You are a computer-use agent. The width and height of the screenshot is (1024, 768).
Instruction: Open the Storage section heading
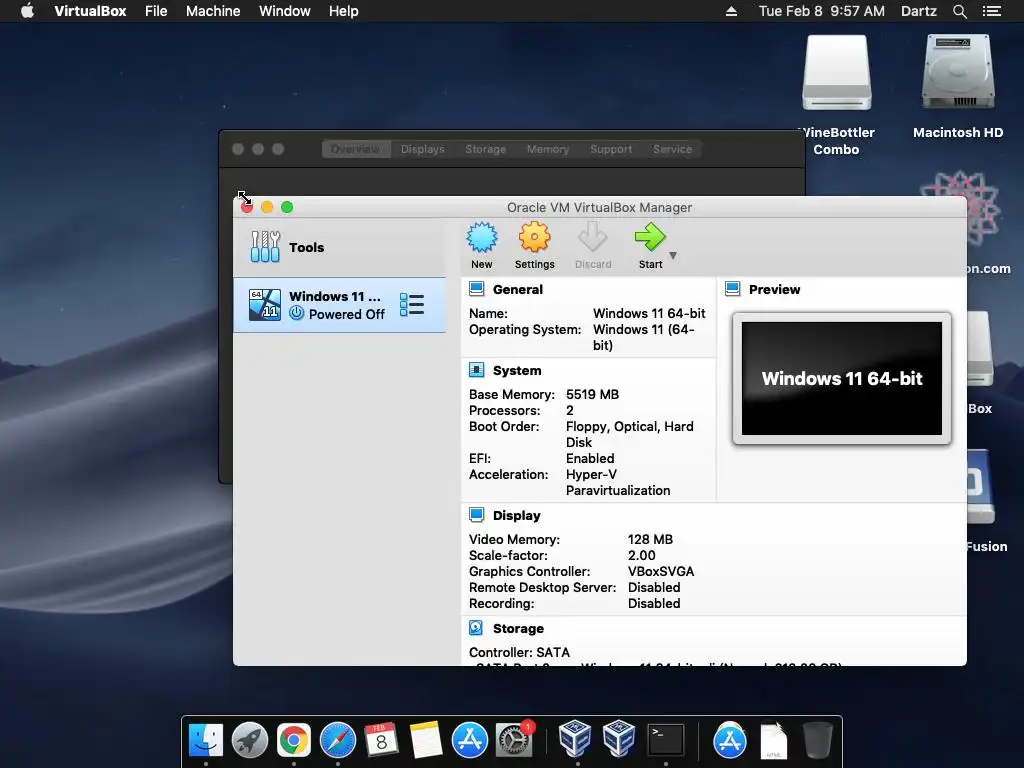(x=519, y=628)
